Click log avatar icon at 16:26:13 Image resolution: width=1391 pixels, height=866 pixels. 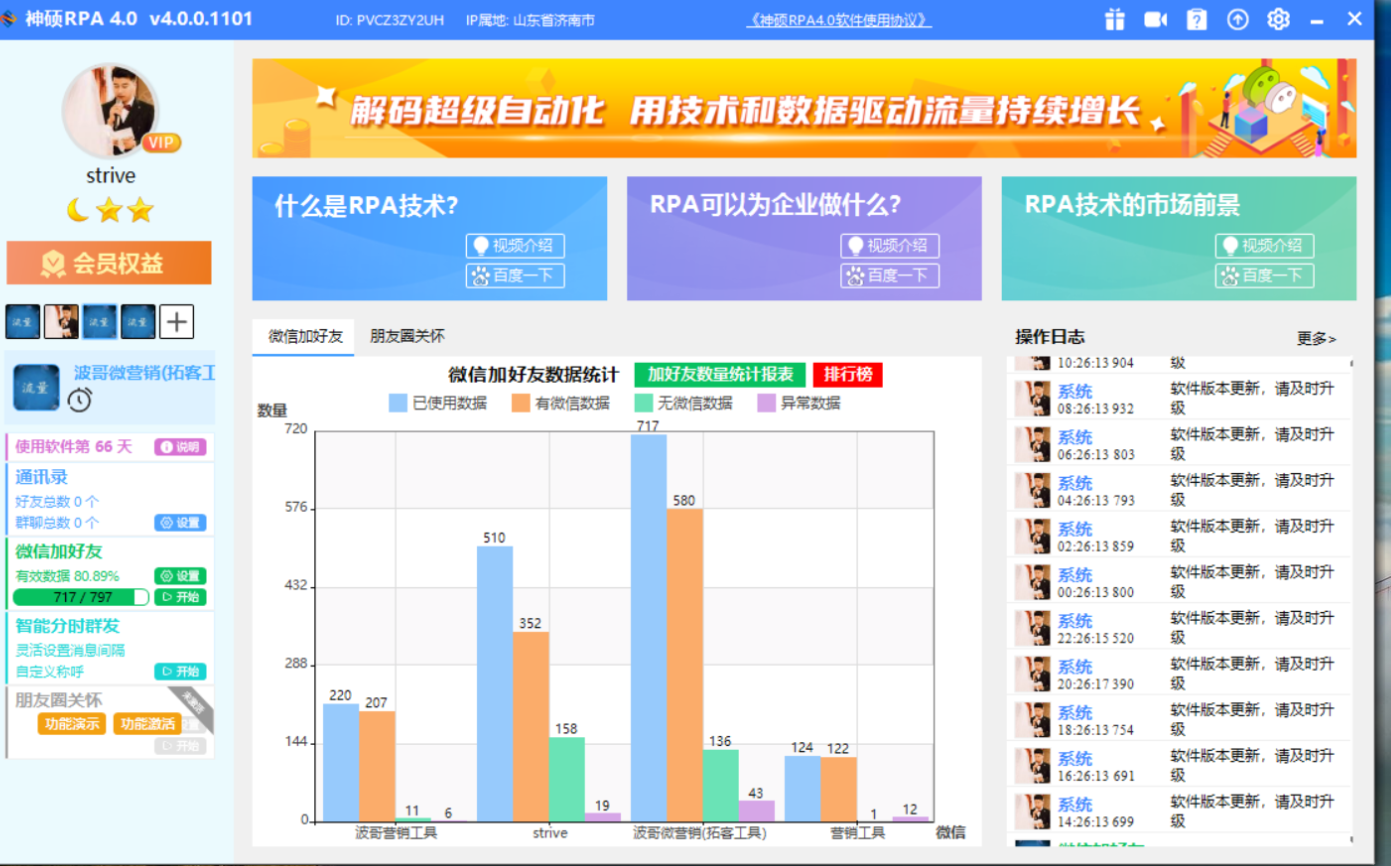click(x=1032, y=766)
